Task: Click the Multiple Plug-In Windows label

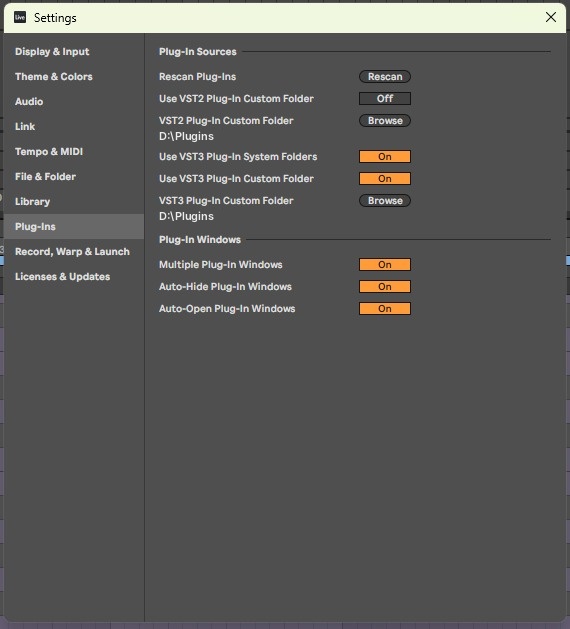Action: [221, 265]
